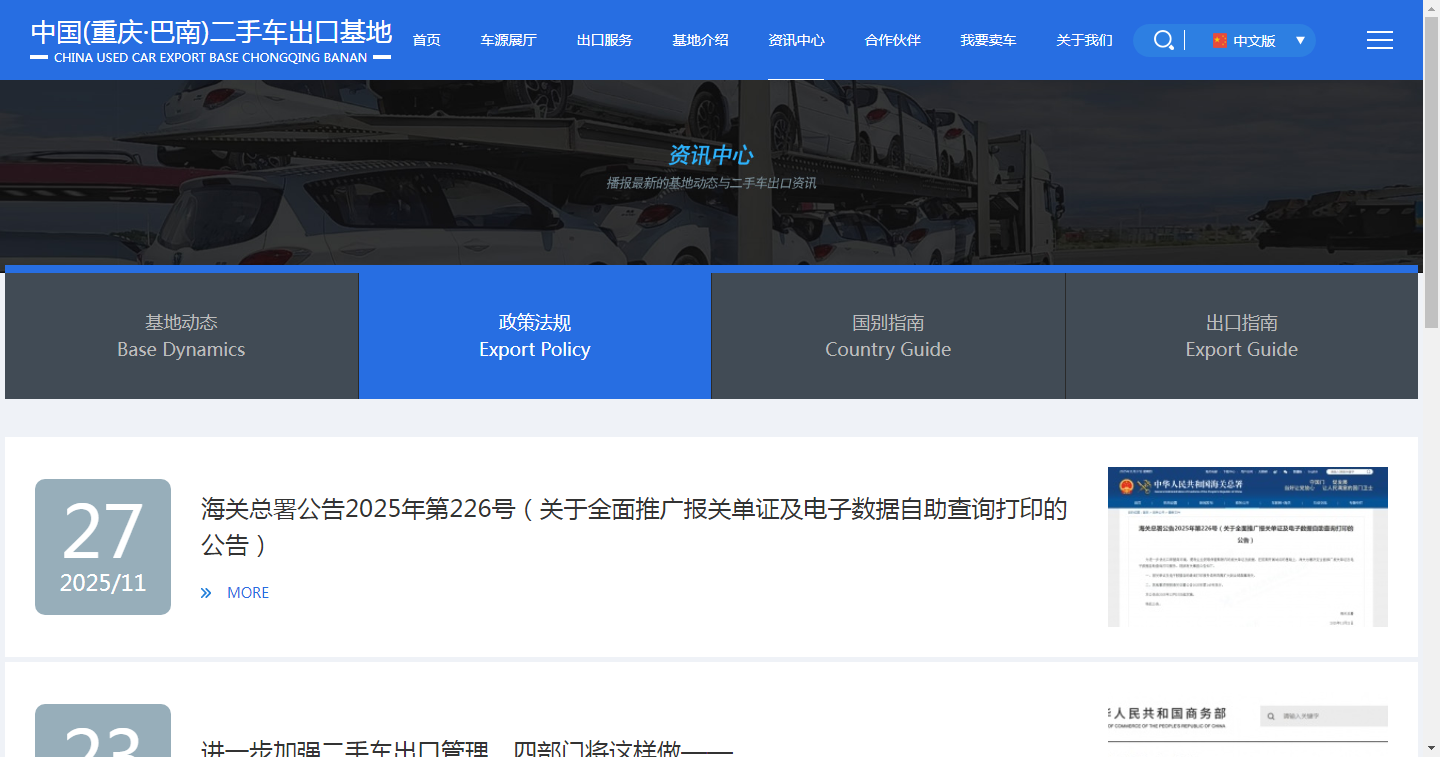Open the 首页 menu item
The image size is (1440, 757).
(x=426, y=40)
